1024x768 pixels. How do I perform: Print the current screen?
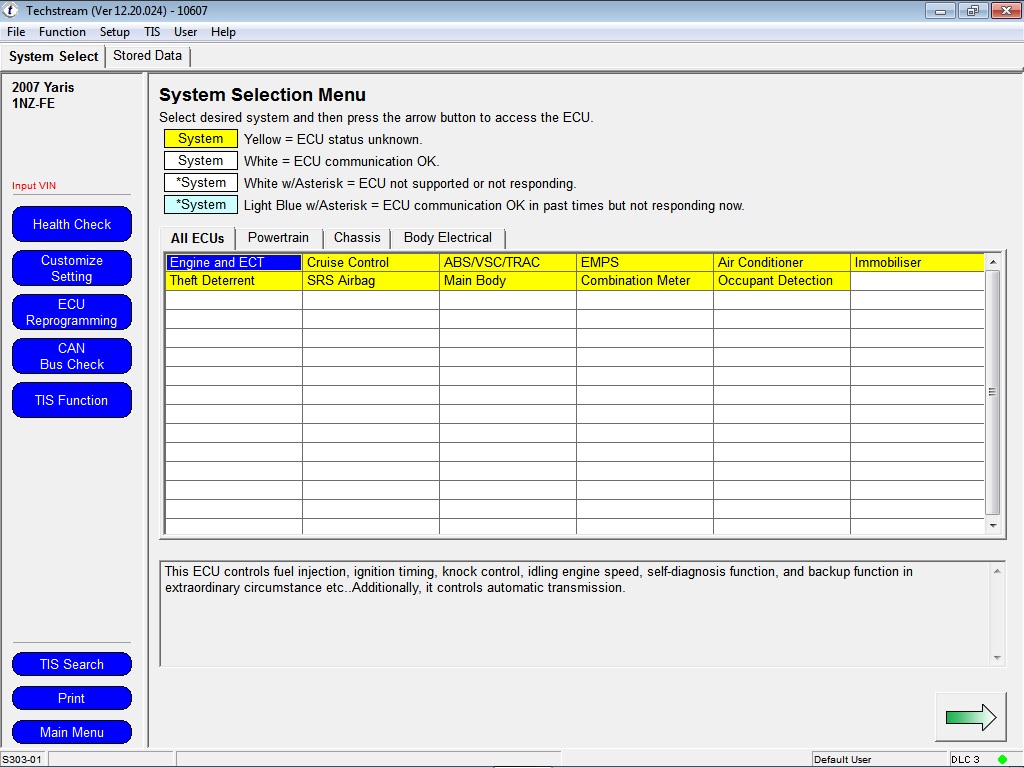click(x=71, y=698)
